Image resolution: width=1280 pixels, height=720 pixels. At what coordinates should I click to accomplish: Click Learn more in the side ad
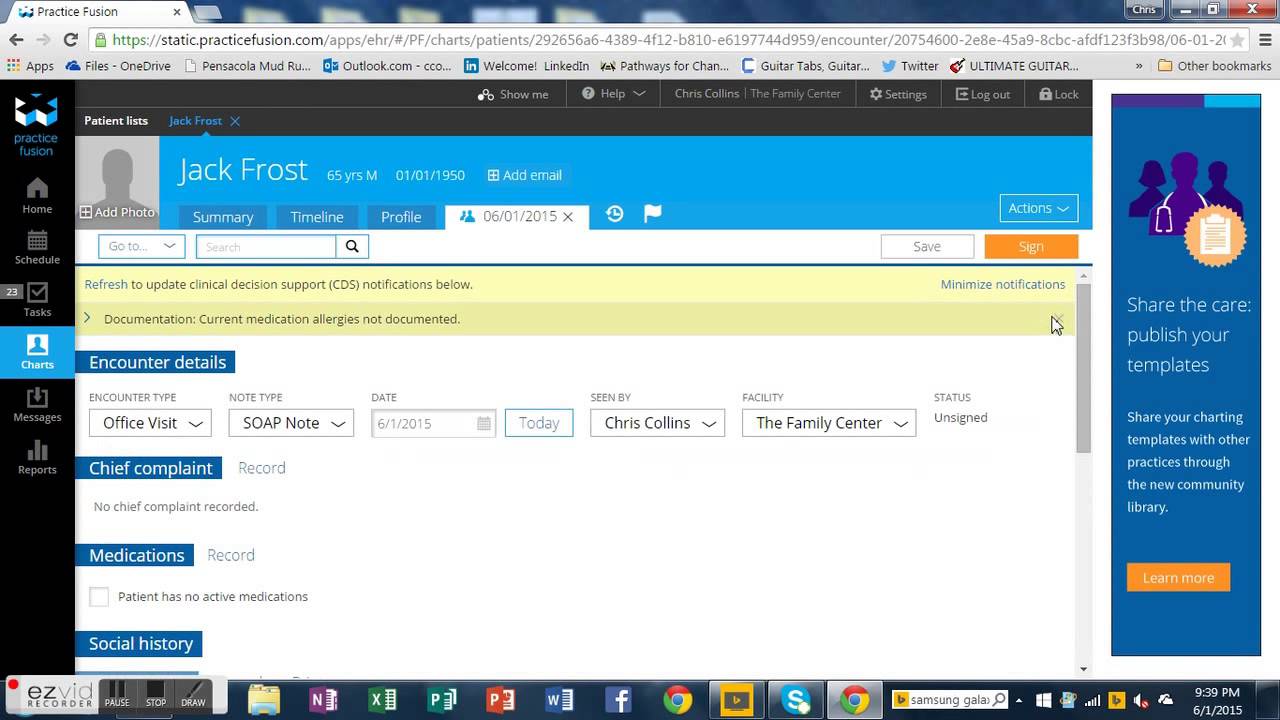1179,578
